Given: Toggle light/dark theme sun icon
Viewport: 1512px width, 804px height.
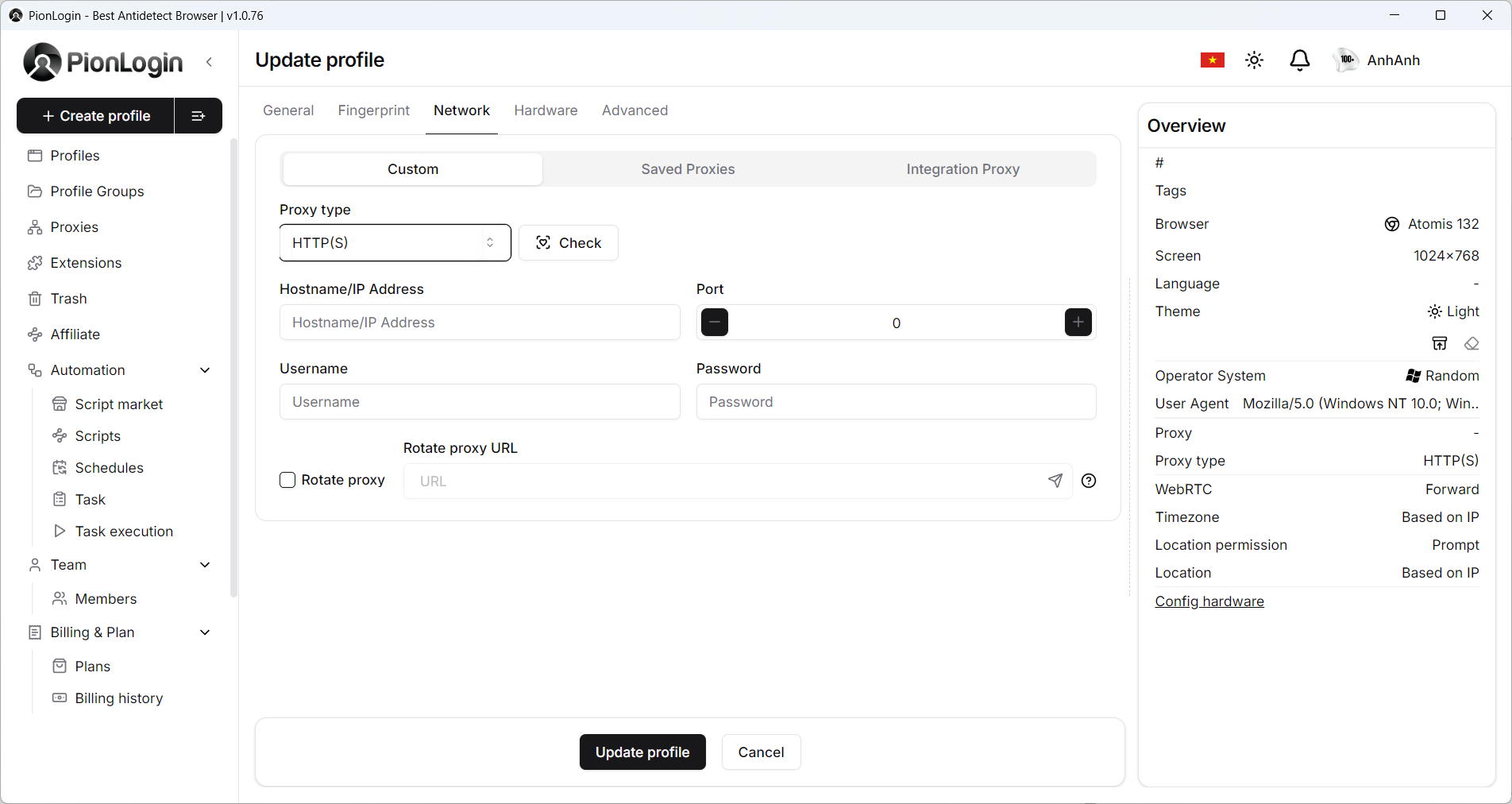Looking at the screenshot, I should tap(1254, 60).
